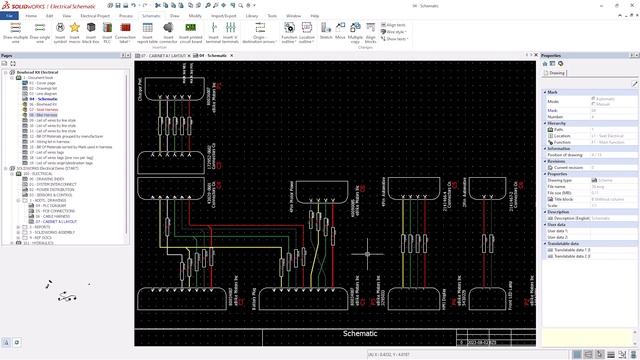
Task: Open the Connection label dropdown
Action: point(125,39)
